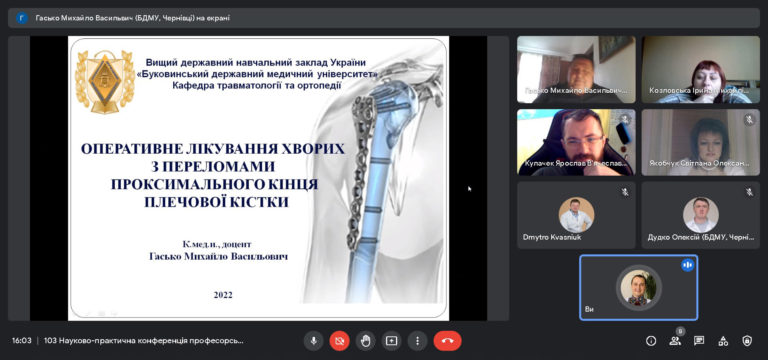Click your own self-view tile

point(639,288)
